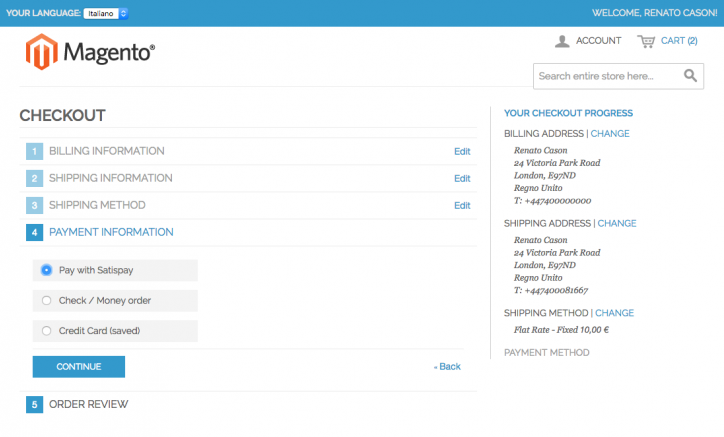Open the shopping cart icon
This screenshot has height=437, width=724.
click(646, 41)
